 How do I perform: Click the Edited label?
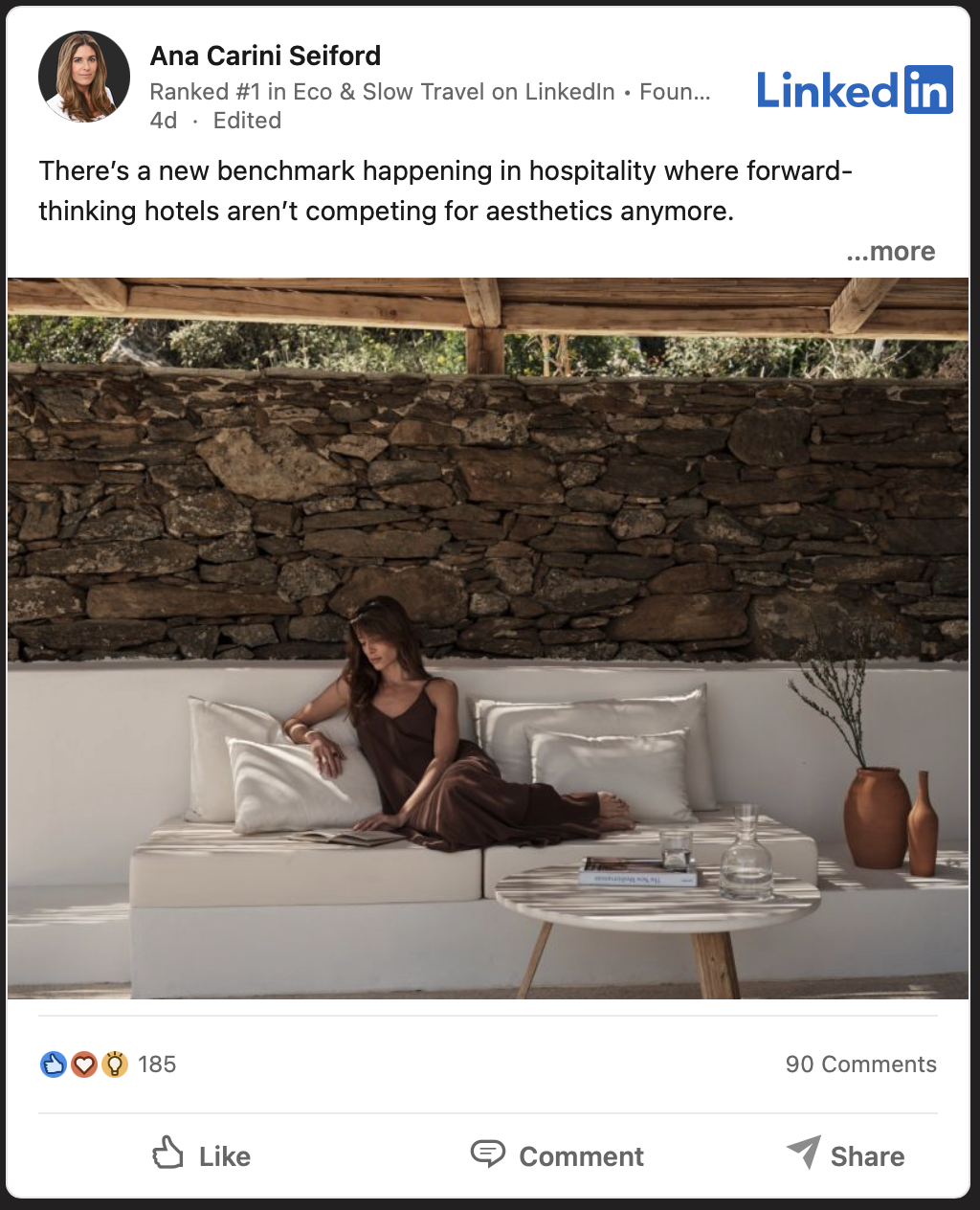(x=247, y=121)
